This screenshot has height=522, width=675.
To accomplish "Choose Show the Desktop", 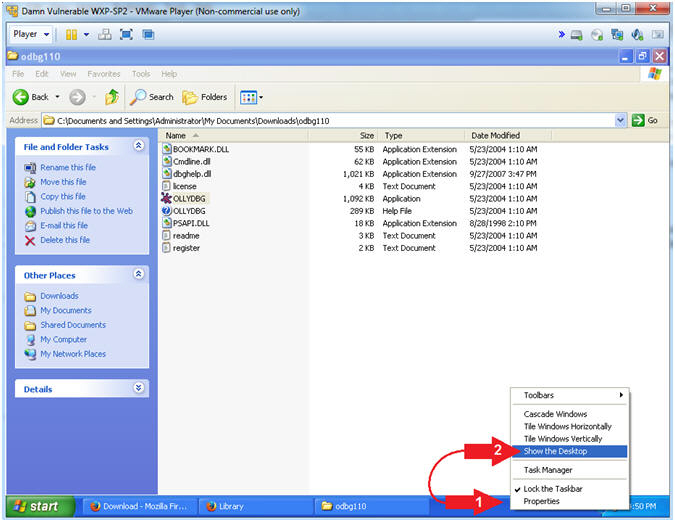I will [x=570, y=451].
